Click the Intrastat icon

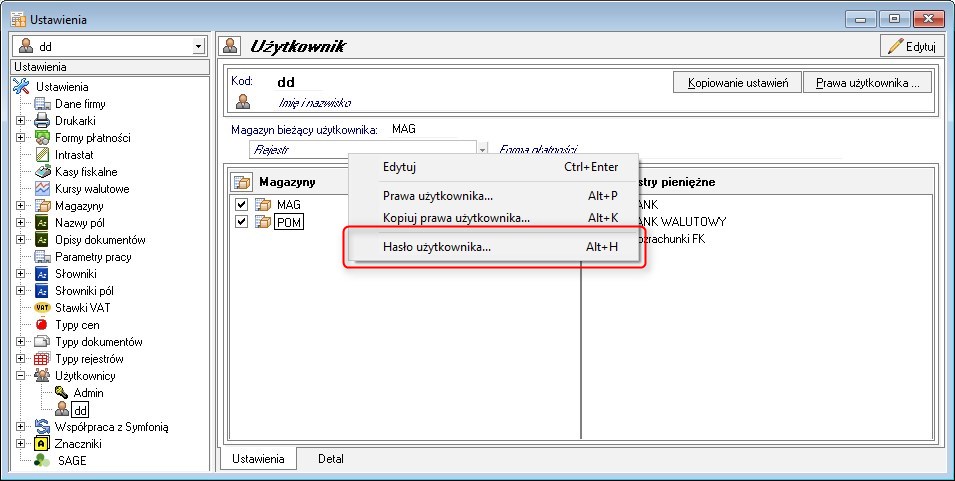click(x=42, y=155)
